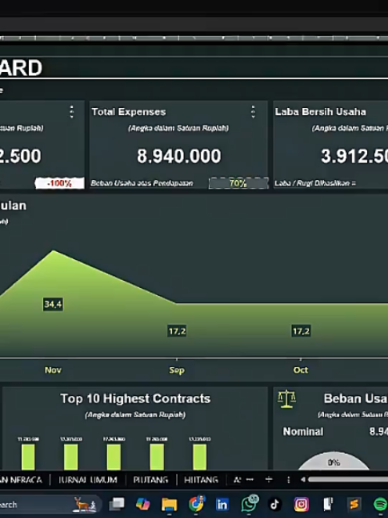The height and width of the screenshot is (518, 388).
Task: Click the Laba Bersih Usaha card title
Action: [x=320, y=112]
